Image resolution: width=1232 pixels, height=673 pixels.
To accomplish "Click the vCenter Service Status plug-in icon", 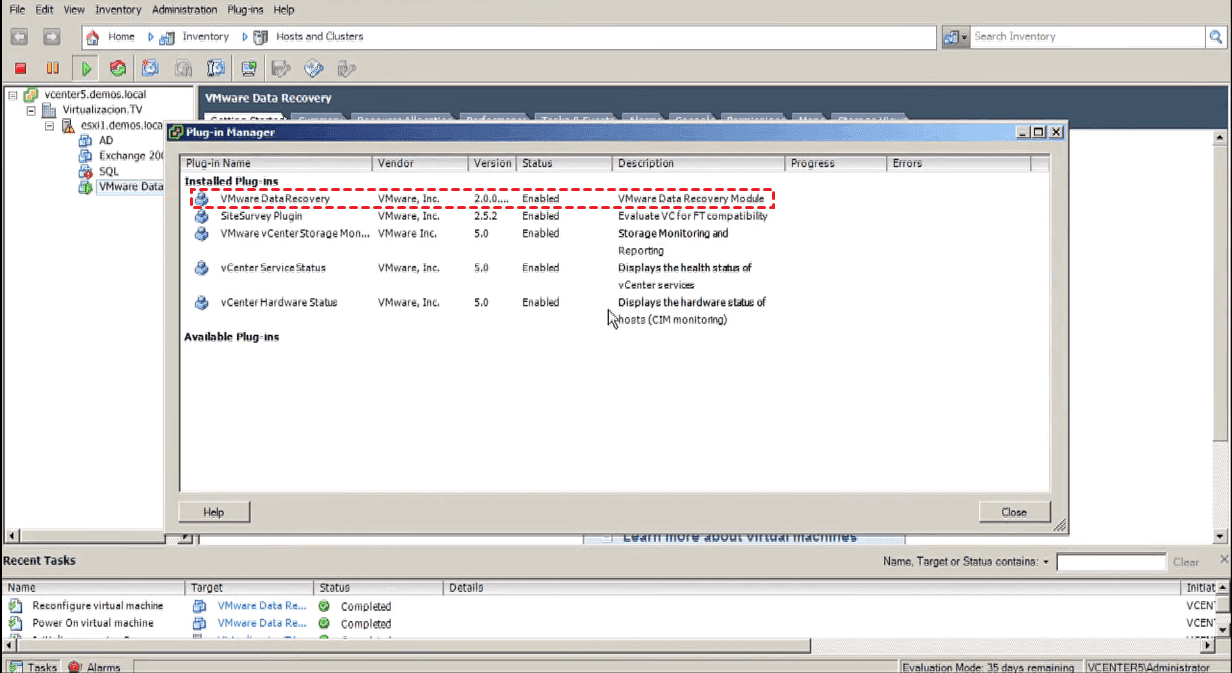I will [x=202, y=268].
